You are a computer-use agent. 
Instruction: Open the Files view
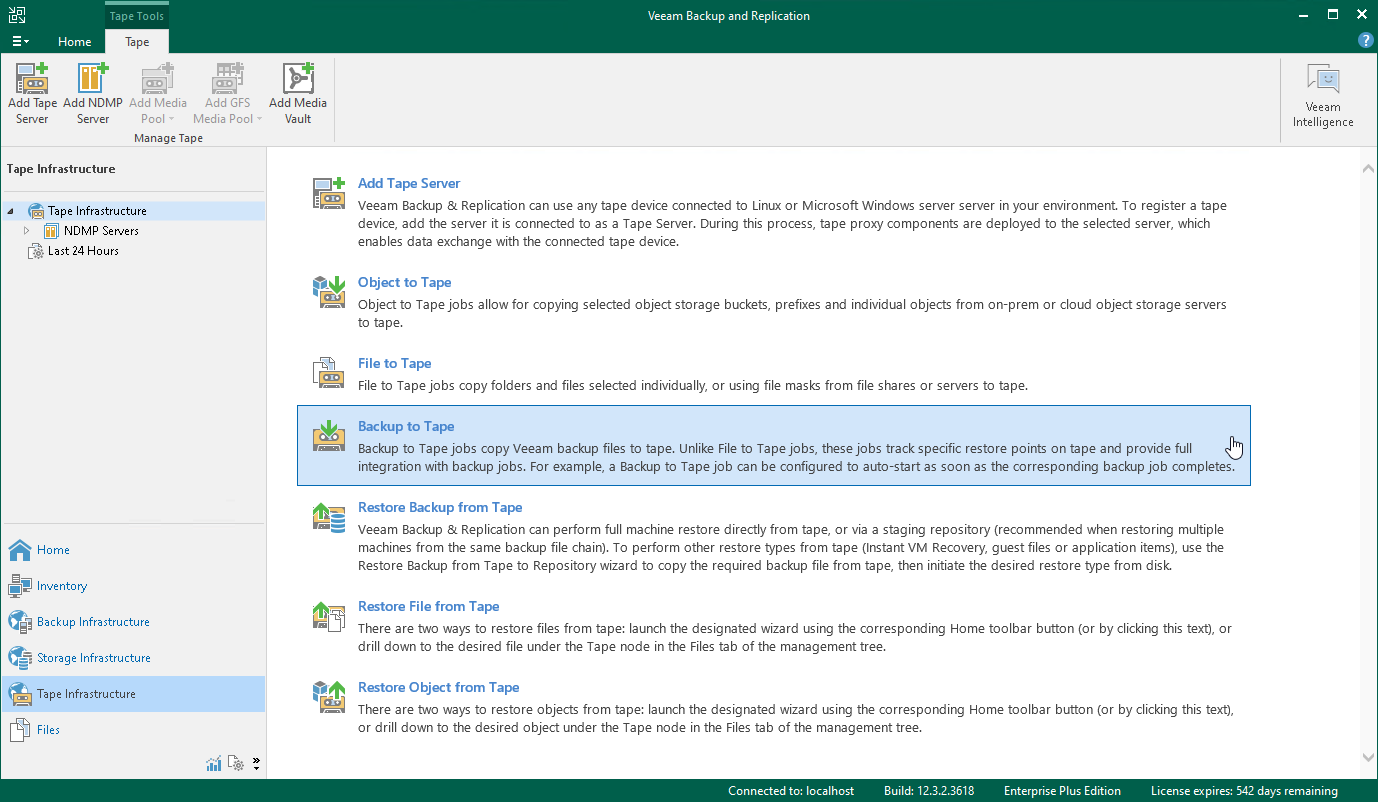(x=133, y=730)
